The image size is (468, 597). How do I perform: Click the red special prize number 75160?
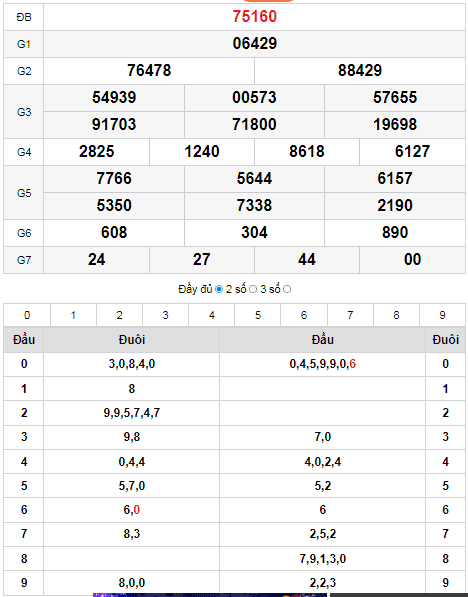click(x=254, y=16)
